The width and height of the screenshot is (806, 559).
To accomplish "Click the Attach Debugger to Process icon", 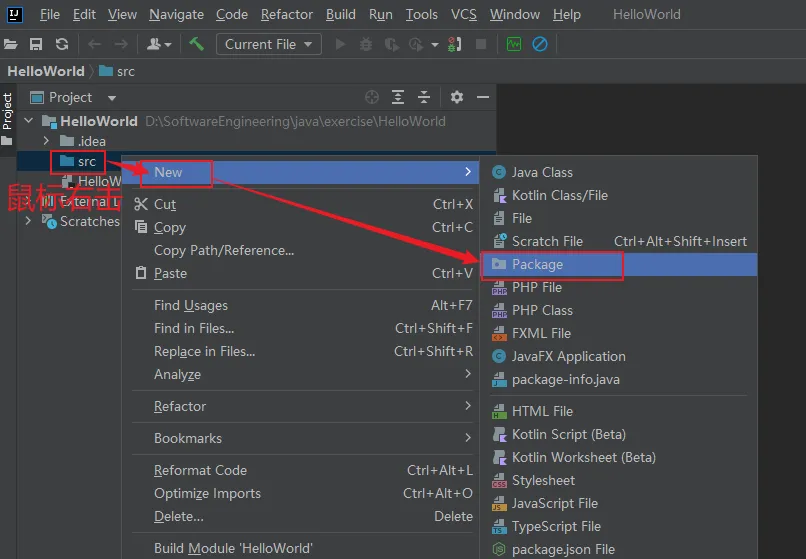I will click(454, 44).
